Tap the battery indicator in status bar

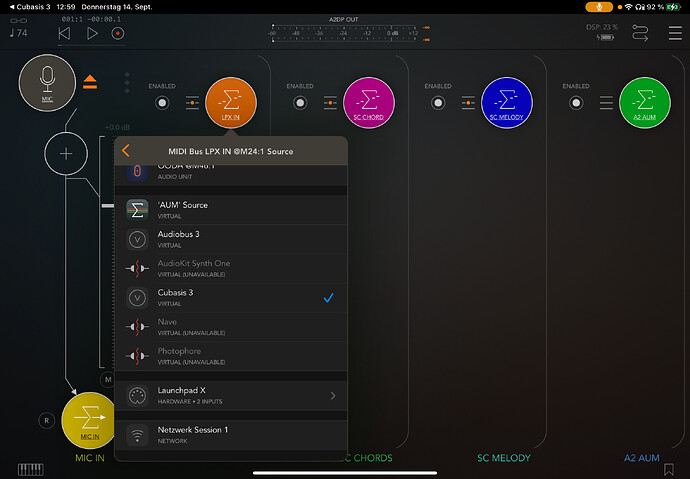click(673, 7)
